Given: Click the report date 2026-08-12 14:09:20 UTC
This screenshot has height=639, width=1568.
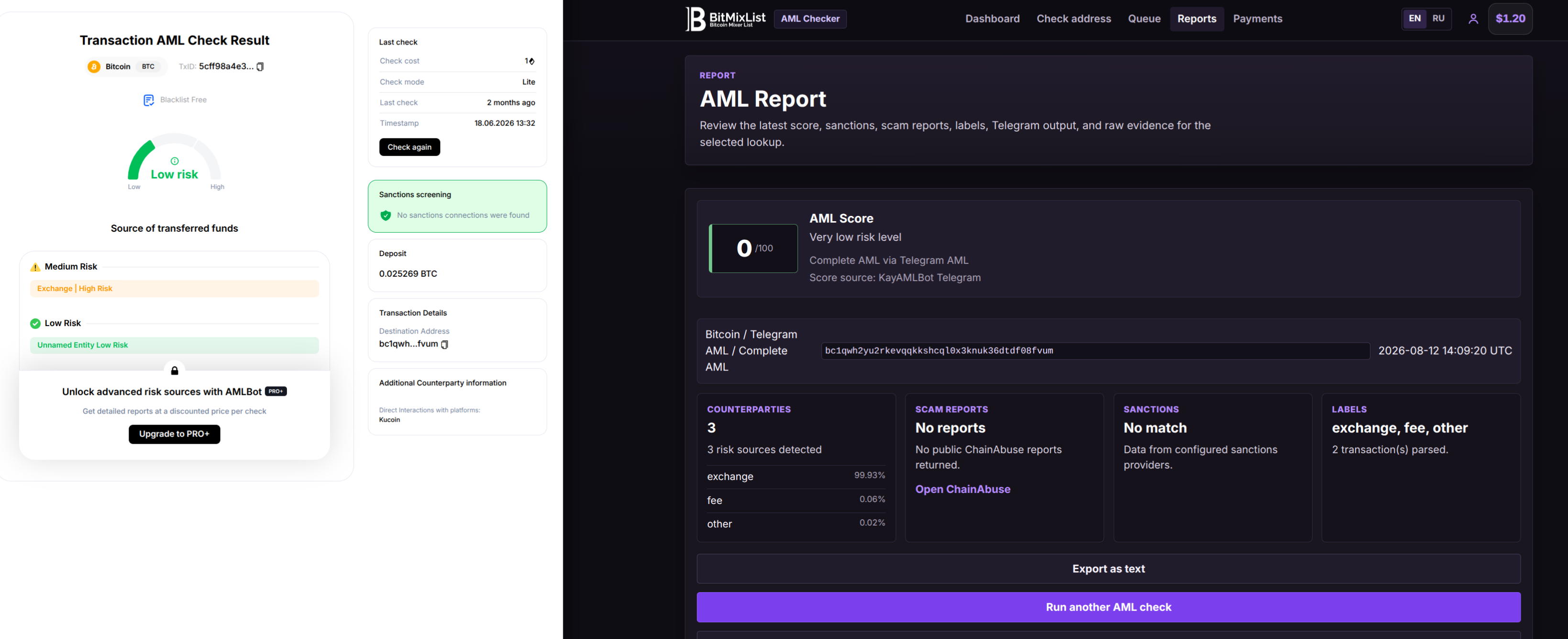Looking at the screenshot, I should [x=1445, y=351].
